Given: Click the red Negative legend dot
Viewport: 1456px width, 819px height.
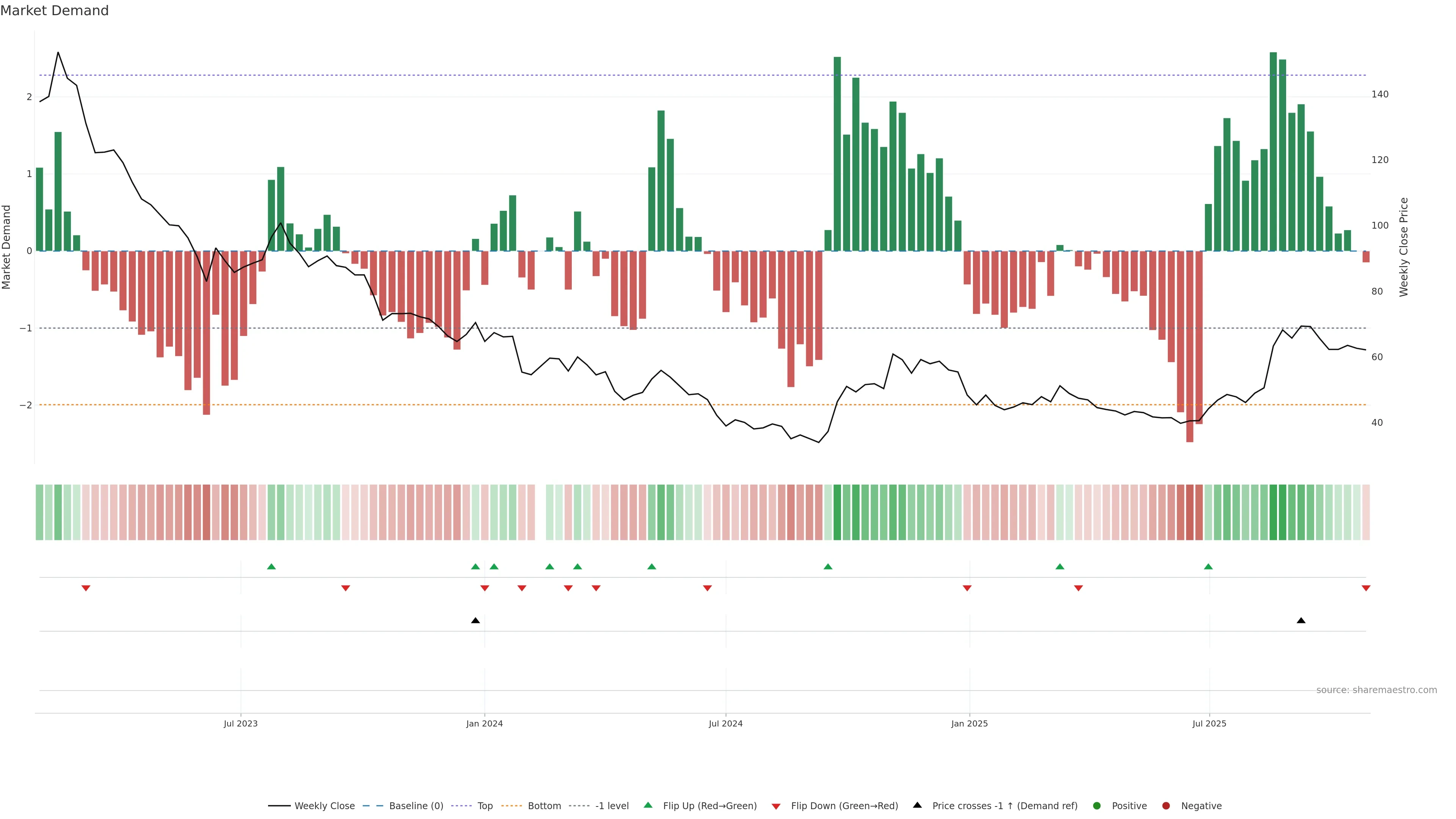Looking at the screenshot, I should tap(1166, 805).
